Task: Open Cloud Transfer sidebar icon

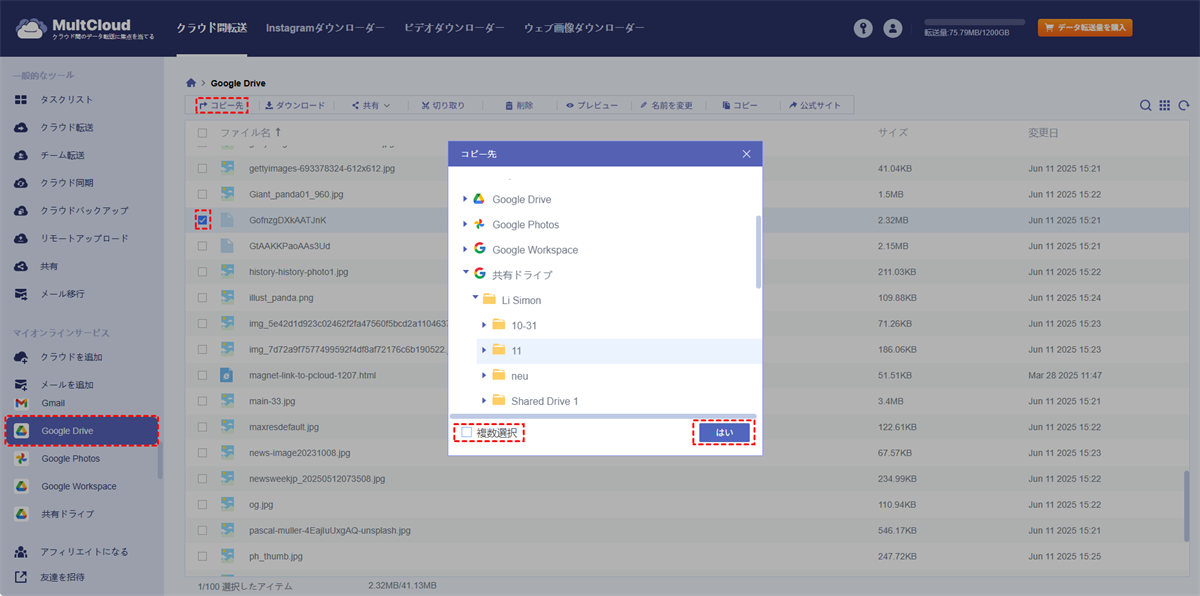Action: point(21,128)
